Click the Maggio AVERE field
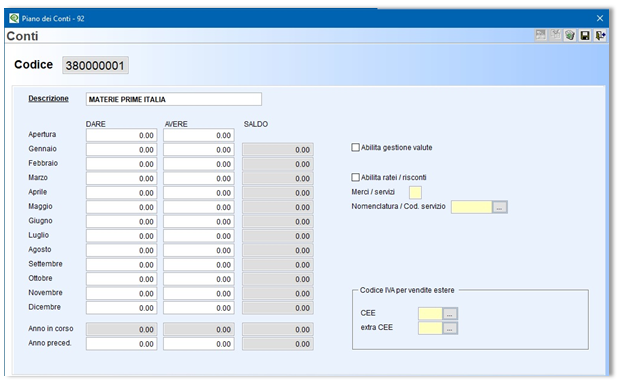Screen dimensions: 621x384 (198, 207)
